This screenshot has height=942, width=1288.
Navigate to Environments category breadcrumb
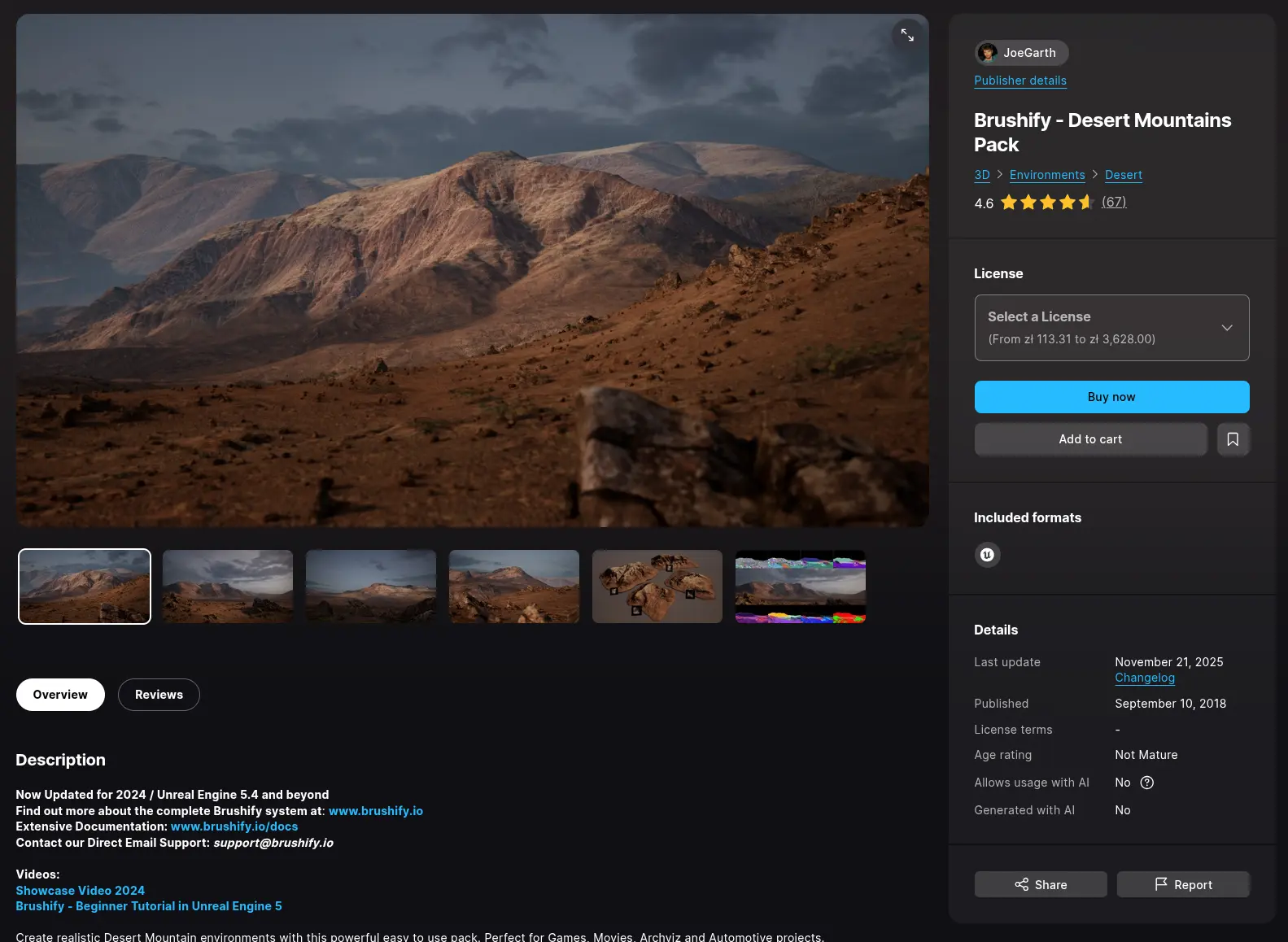1046,175
